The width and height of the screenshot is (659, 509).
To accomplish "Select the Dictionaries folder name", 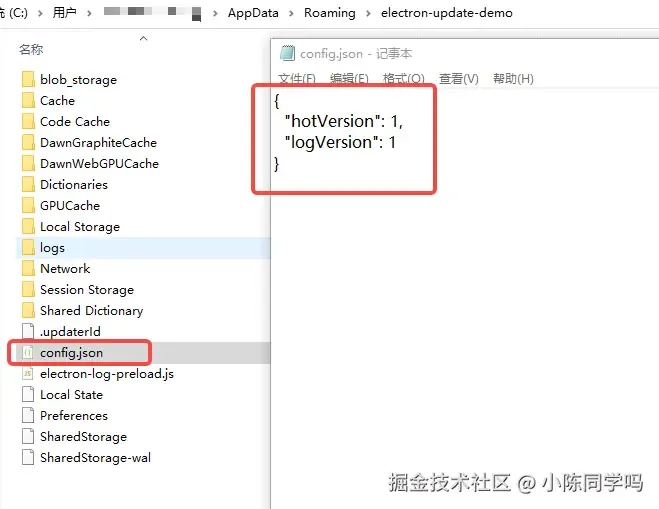I will click(x=74, y=185).
